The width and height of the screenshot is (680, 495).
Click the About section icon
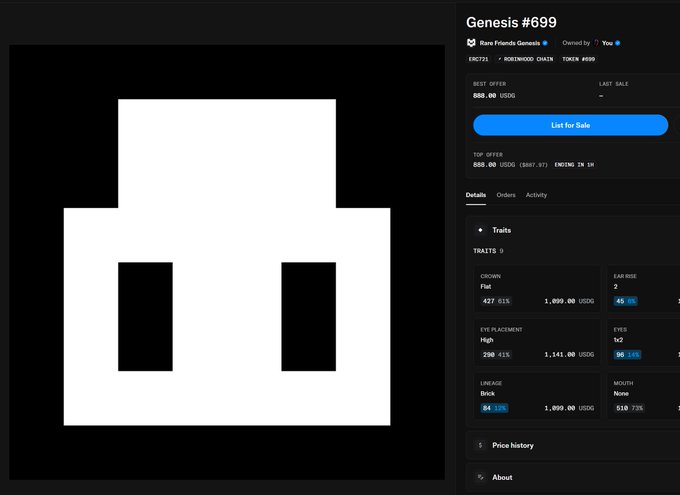(x=480, y=477)
